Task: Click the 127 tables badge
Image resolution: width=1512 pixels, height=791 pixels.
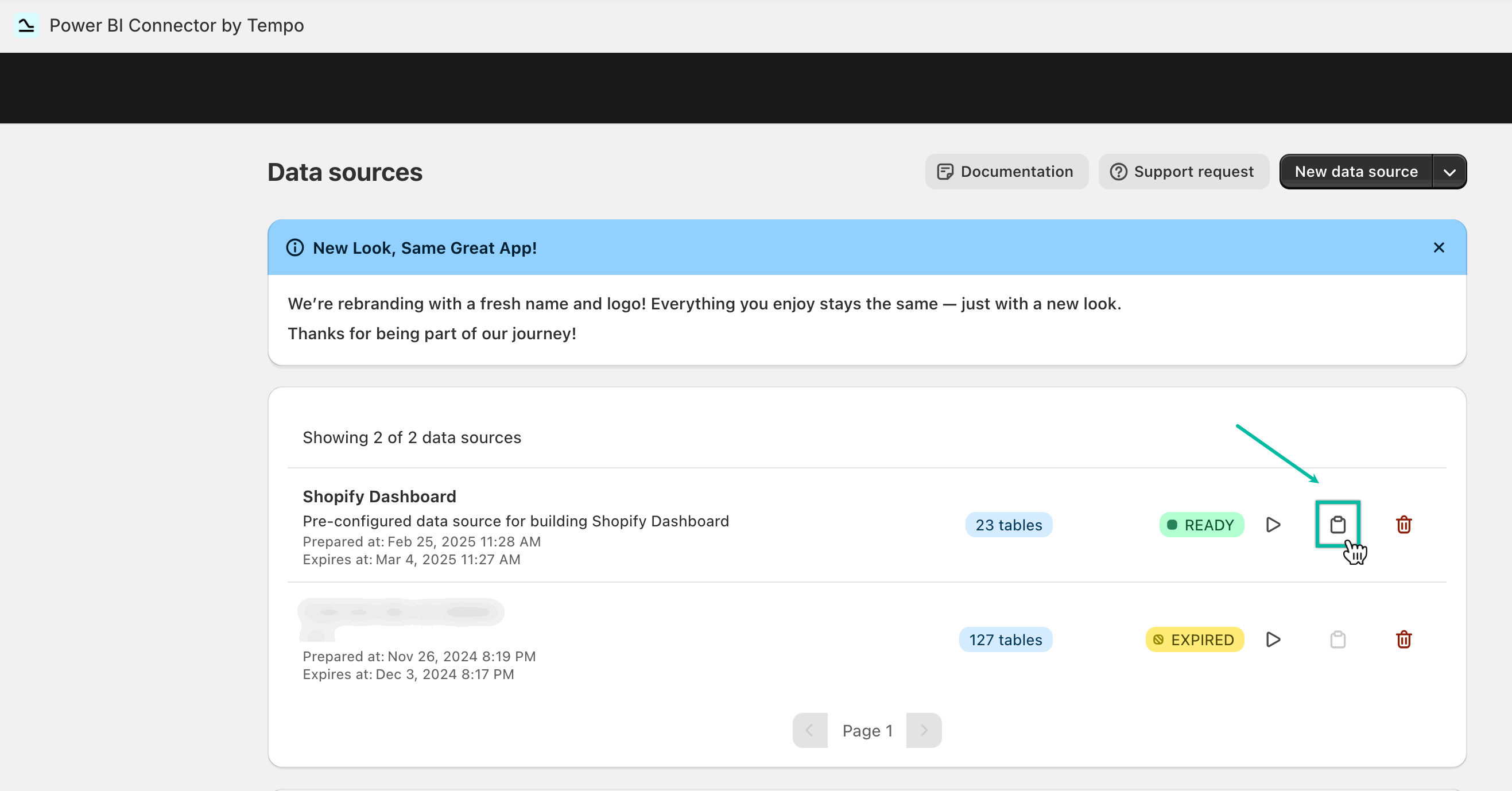Action: (1005, 639)
